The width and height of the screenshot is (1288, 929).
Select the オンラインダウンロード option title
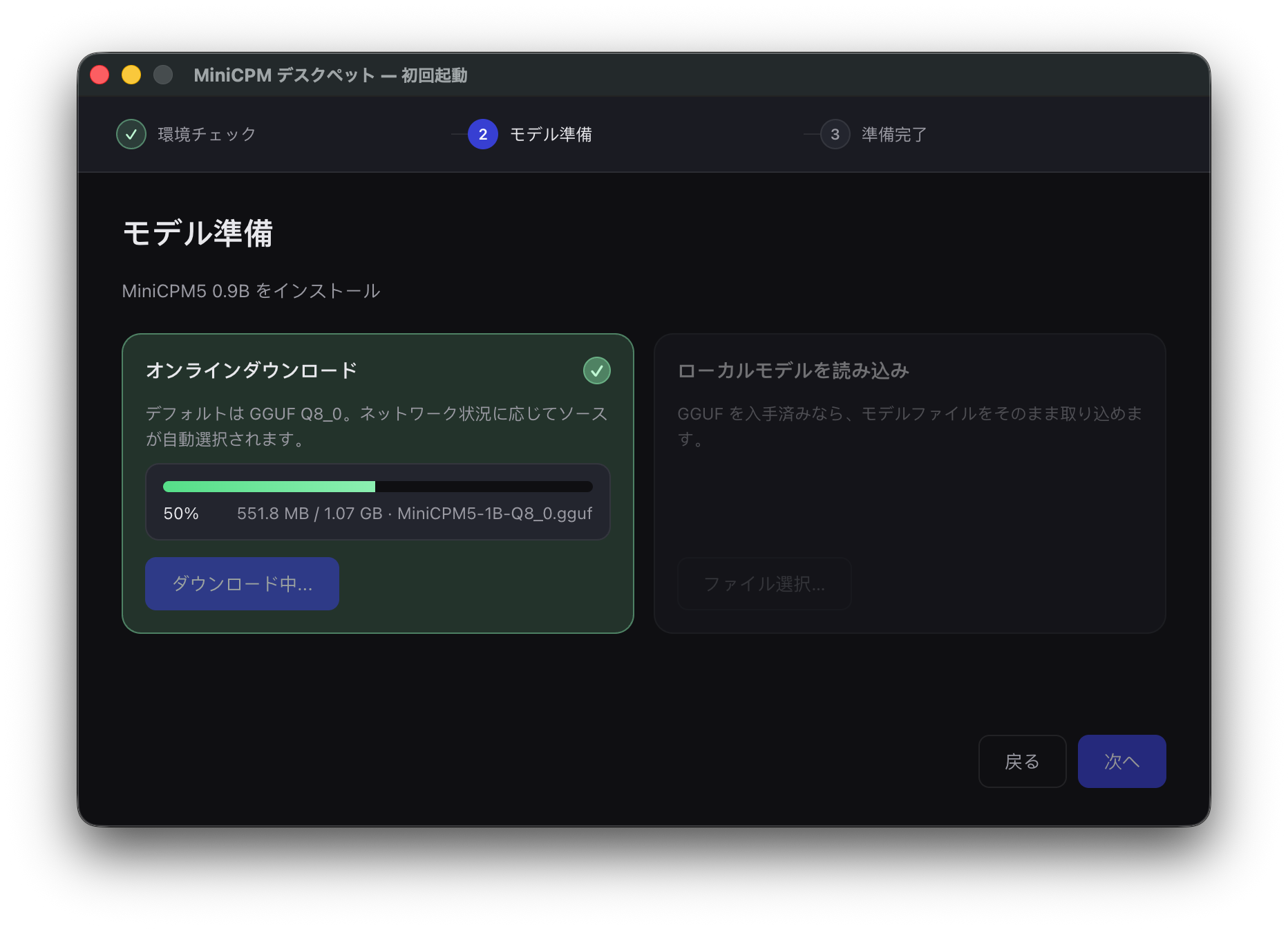252,370
